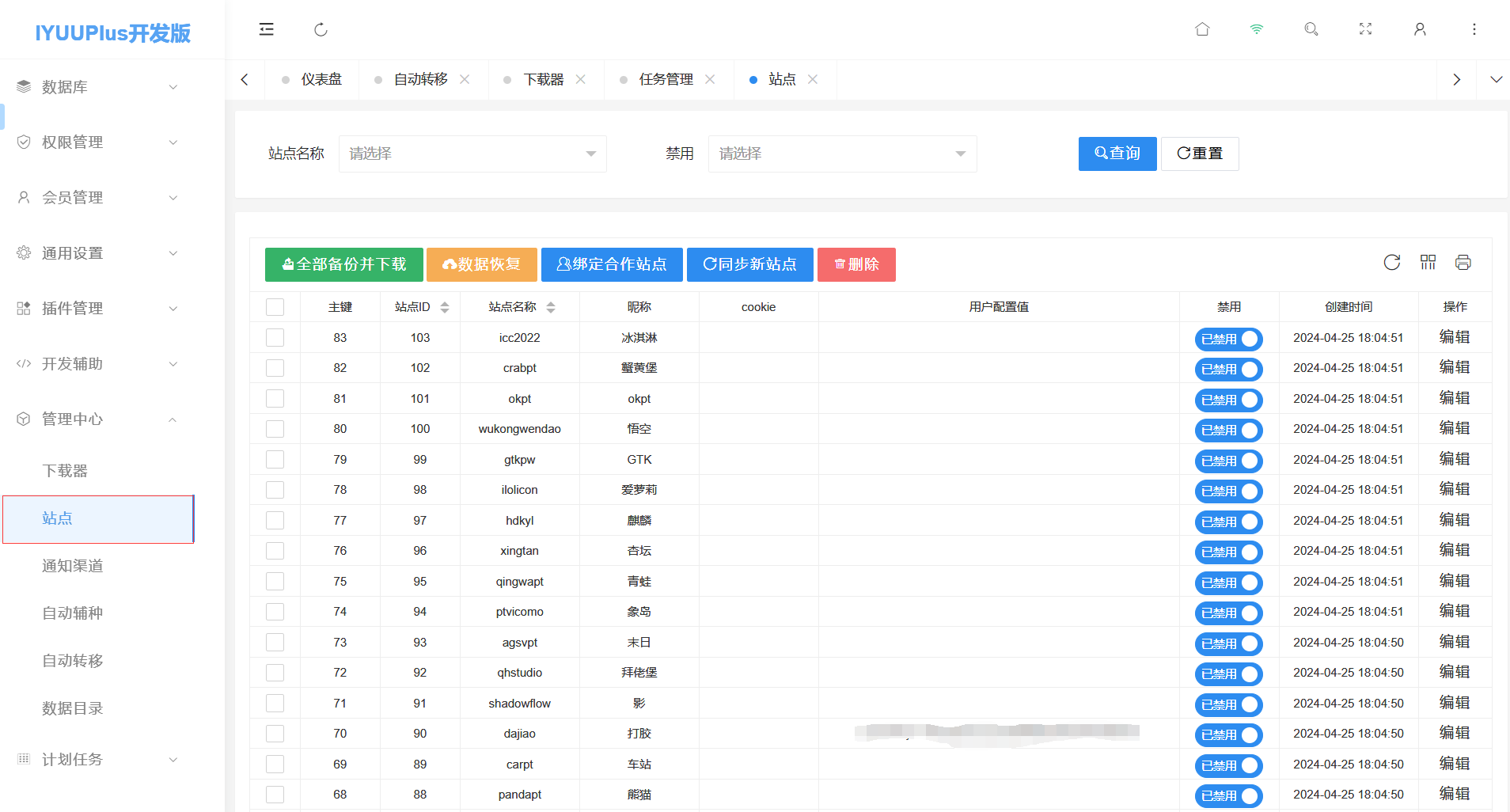Open the search via the magnifier icon
Screen dimensions: 1510x812
point(1311,29)
